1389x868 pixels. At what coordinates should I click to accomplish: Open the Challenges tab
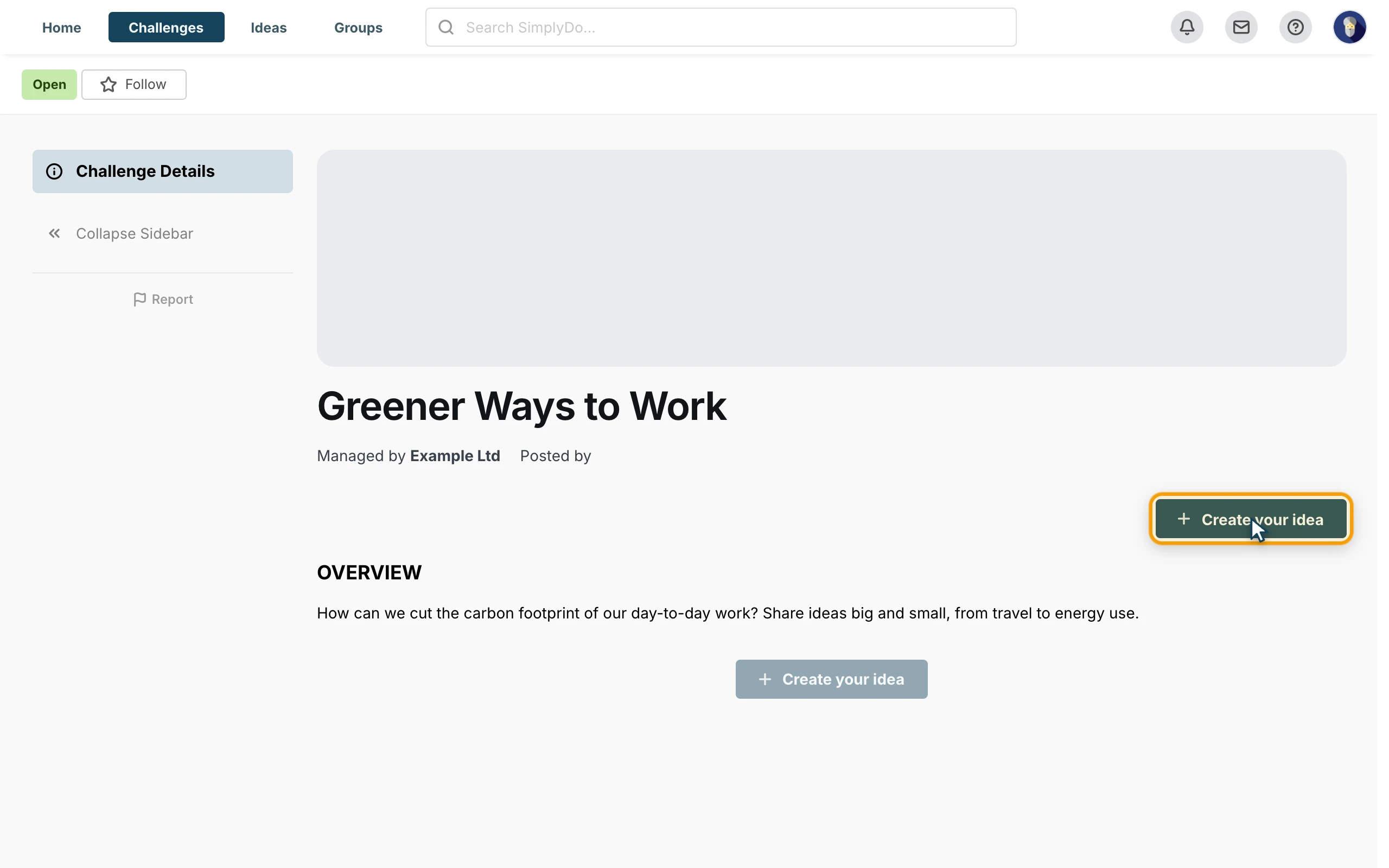[166, 28]
